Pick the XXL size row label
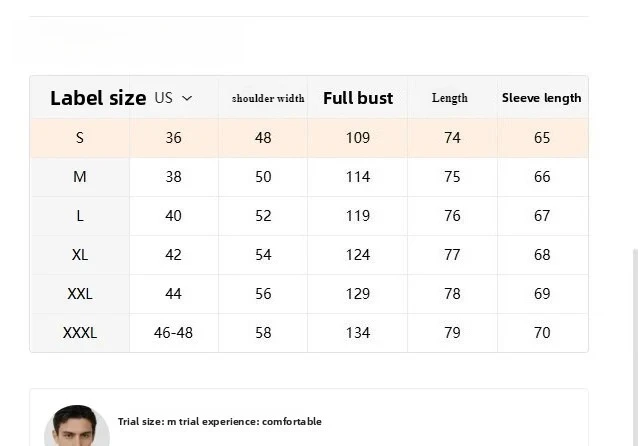This screenshot has width=638, height=446. point(80,294)
